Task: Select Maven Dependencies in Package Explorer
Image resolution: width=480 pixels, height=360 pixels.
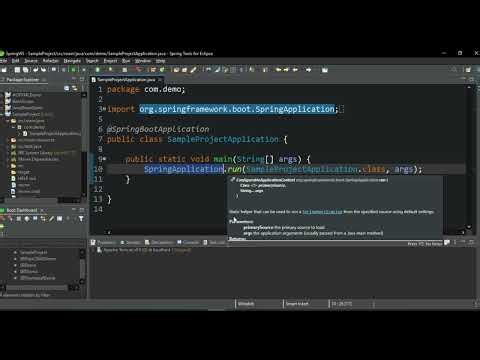Action: 35,159
